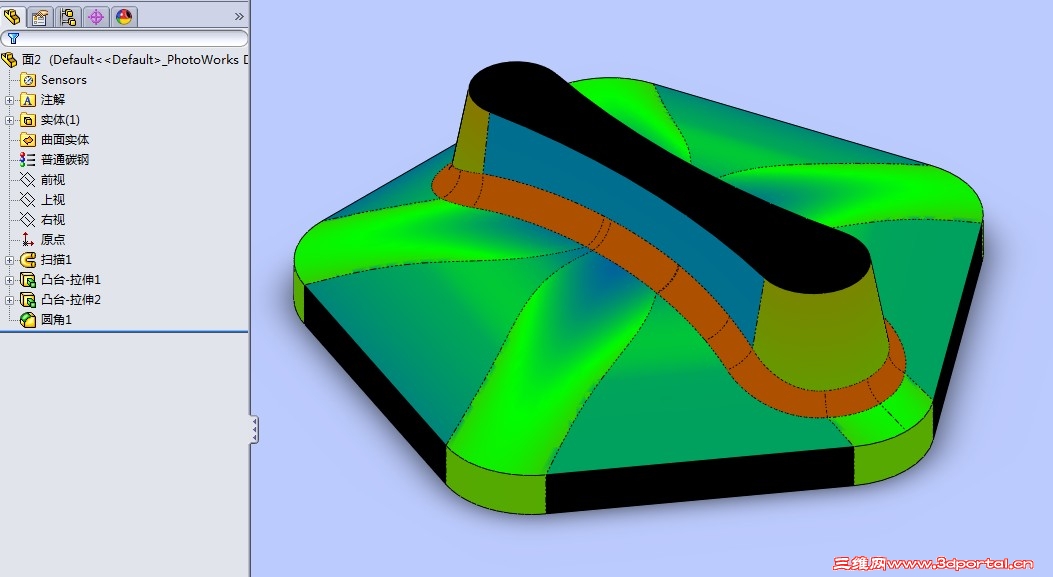Image resolution: width=1053 pixels, height=577 pixels.
Task: Click the 上视 plane icon
Action: click(28, 199)
